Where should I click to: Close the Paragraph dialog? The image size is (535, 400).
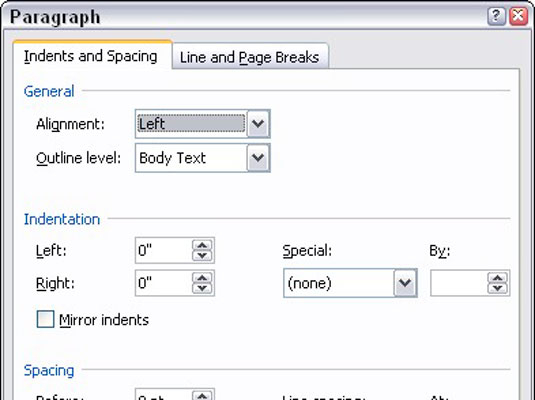pos(519,16)
